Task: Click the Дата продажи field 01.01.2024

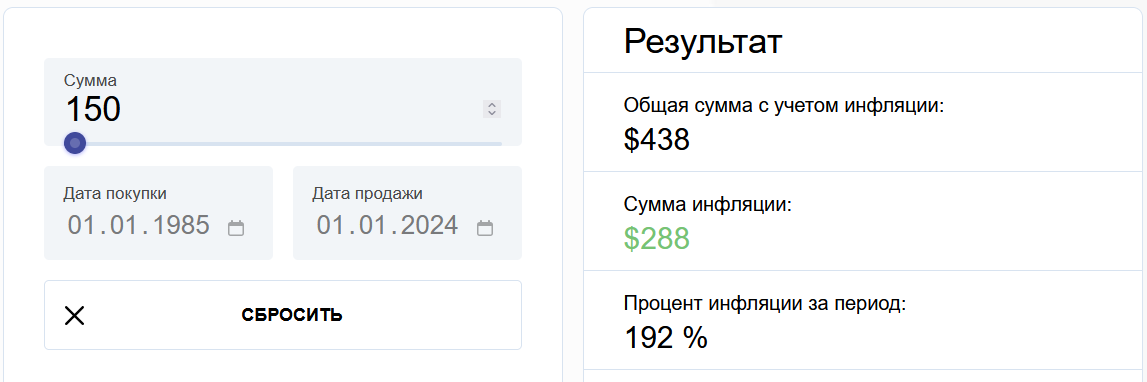Action: (x=407, y=225)
